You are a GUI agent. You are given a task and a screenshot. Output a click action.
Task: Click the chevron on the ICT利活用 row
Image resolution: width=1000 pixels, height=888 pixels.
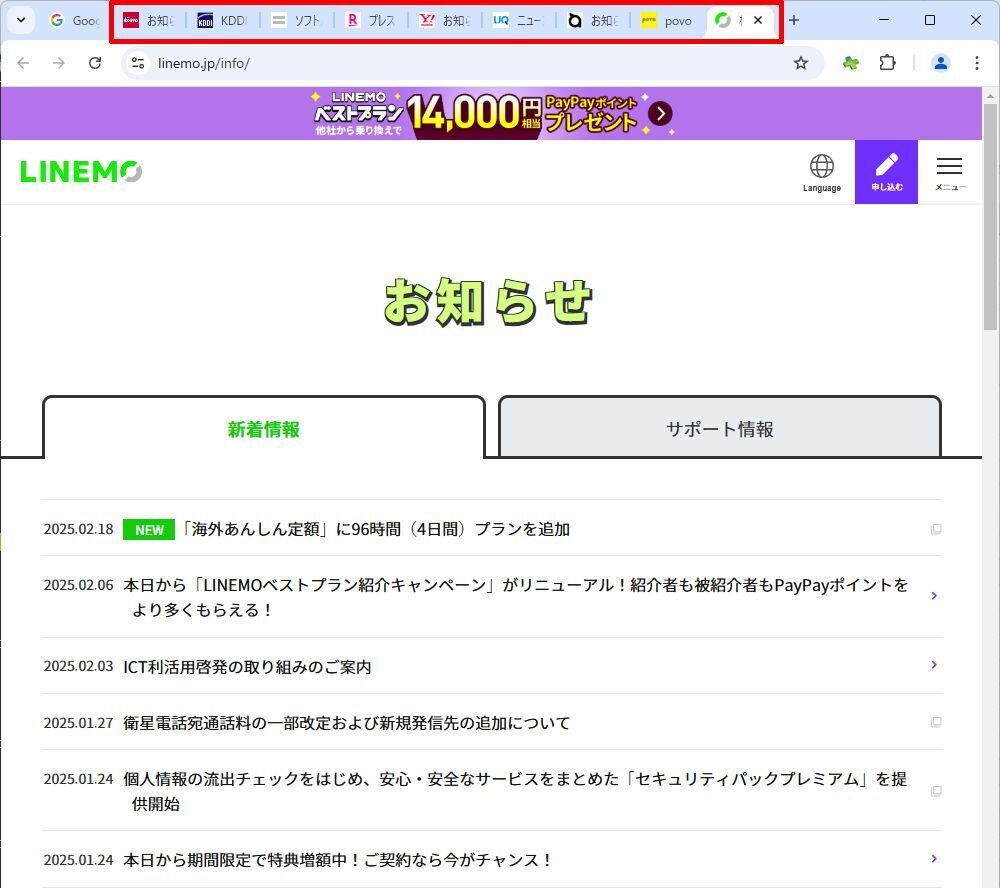[934, 665]
